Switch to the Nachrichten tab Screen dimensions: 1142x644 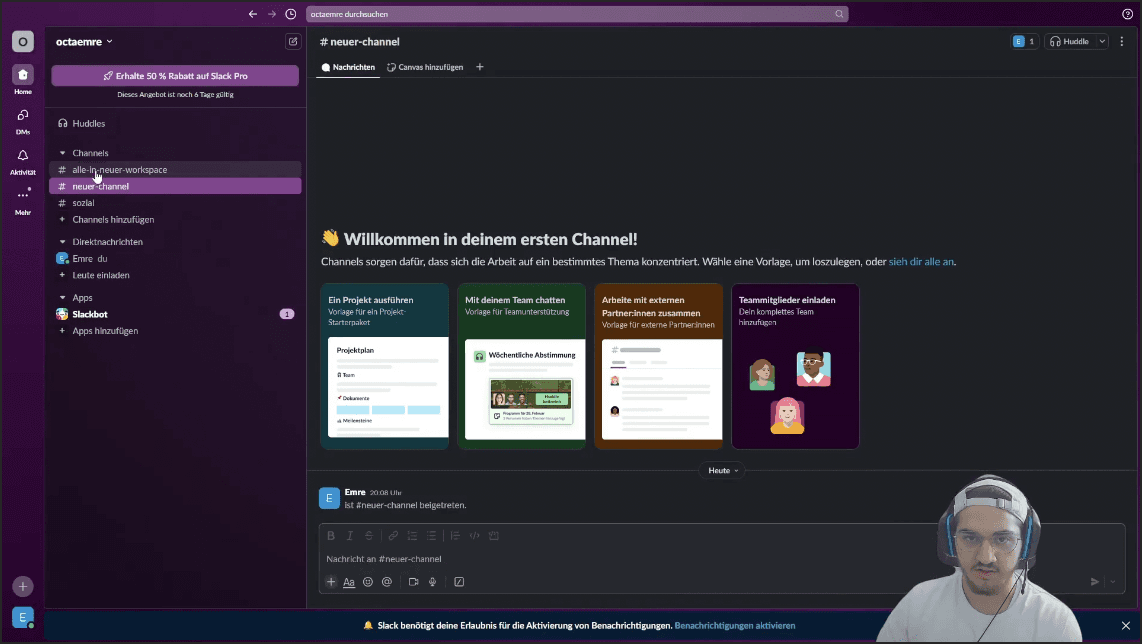coord(348,67)
